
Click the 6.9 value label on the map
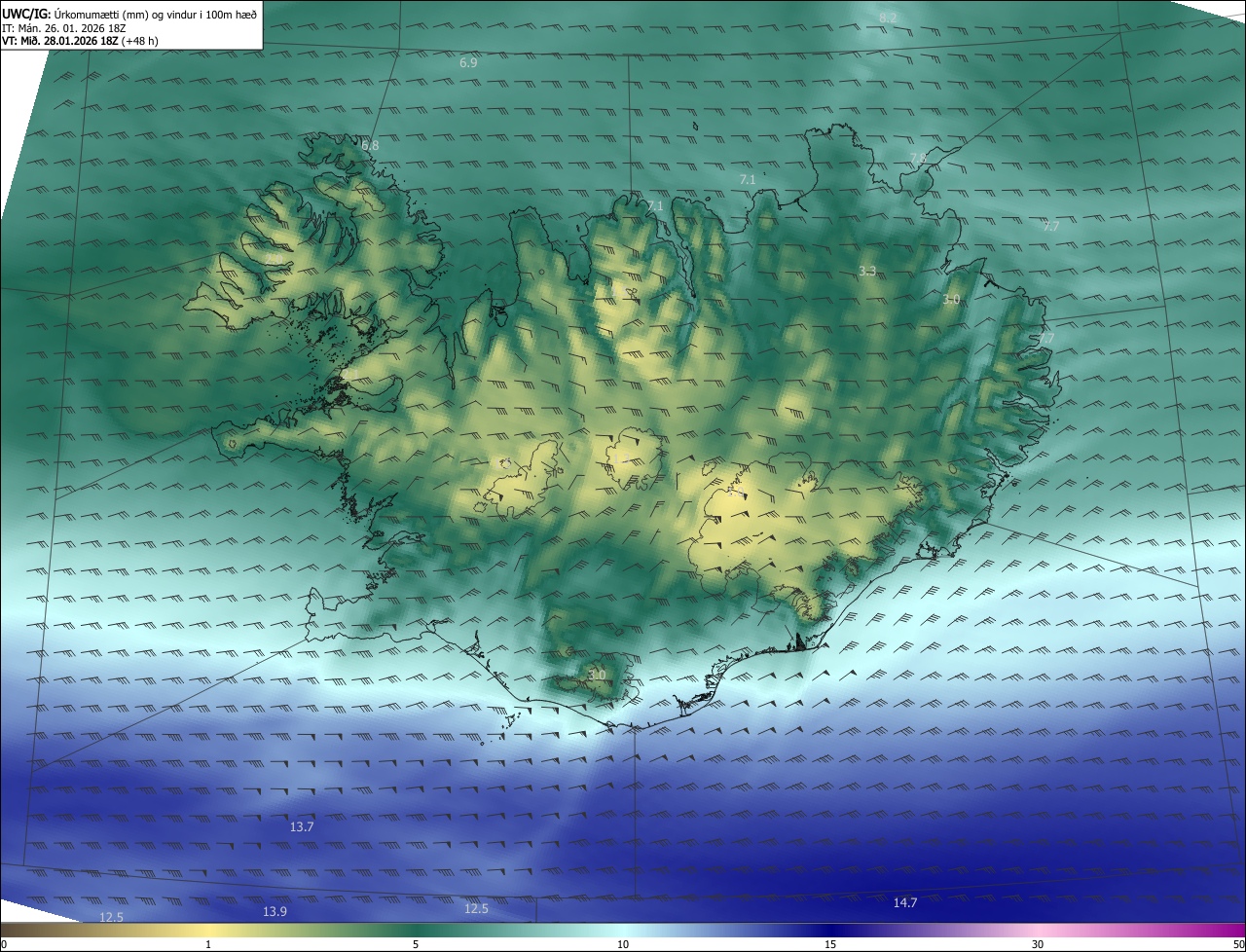coord(468,62)
